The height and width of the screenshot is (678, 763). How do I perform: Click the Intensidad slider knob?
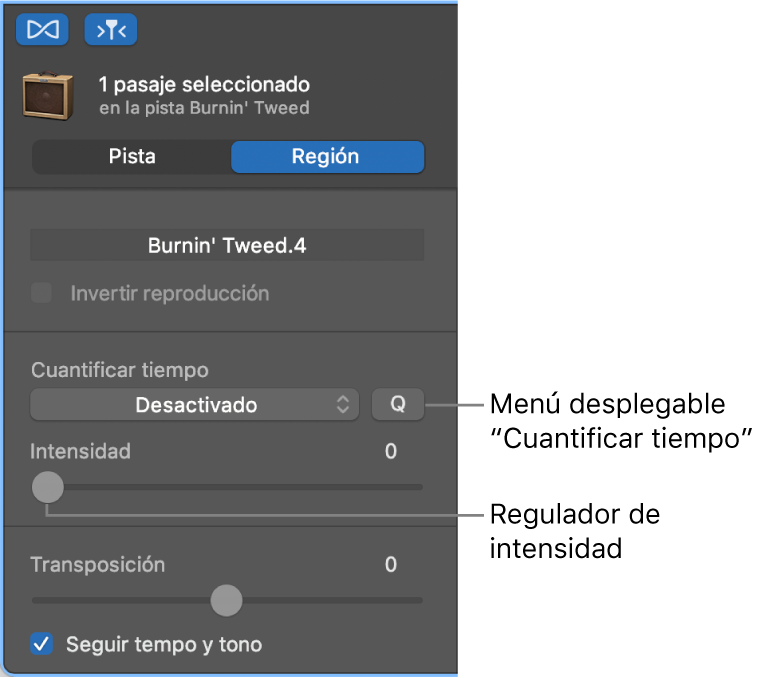click(48, 487)
